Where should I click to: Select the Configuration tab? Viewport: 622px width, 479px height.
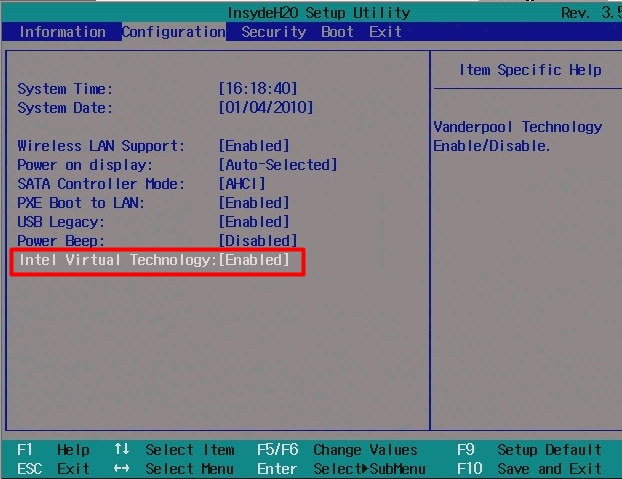click(x=174, y=32)
